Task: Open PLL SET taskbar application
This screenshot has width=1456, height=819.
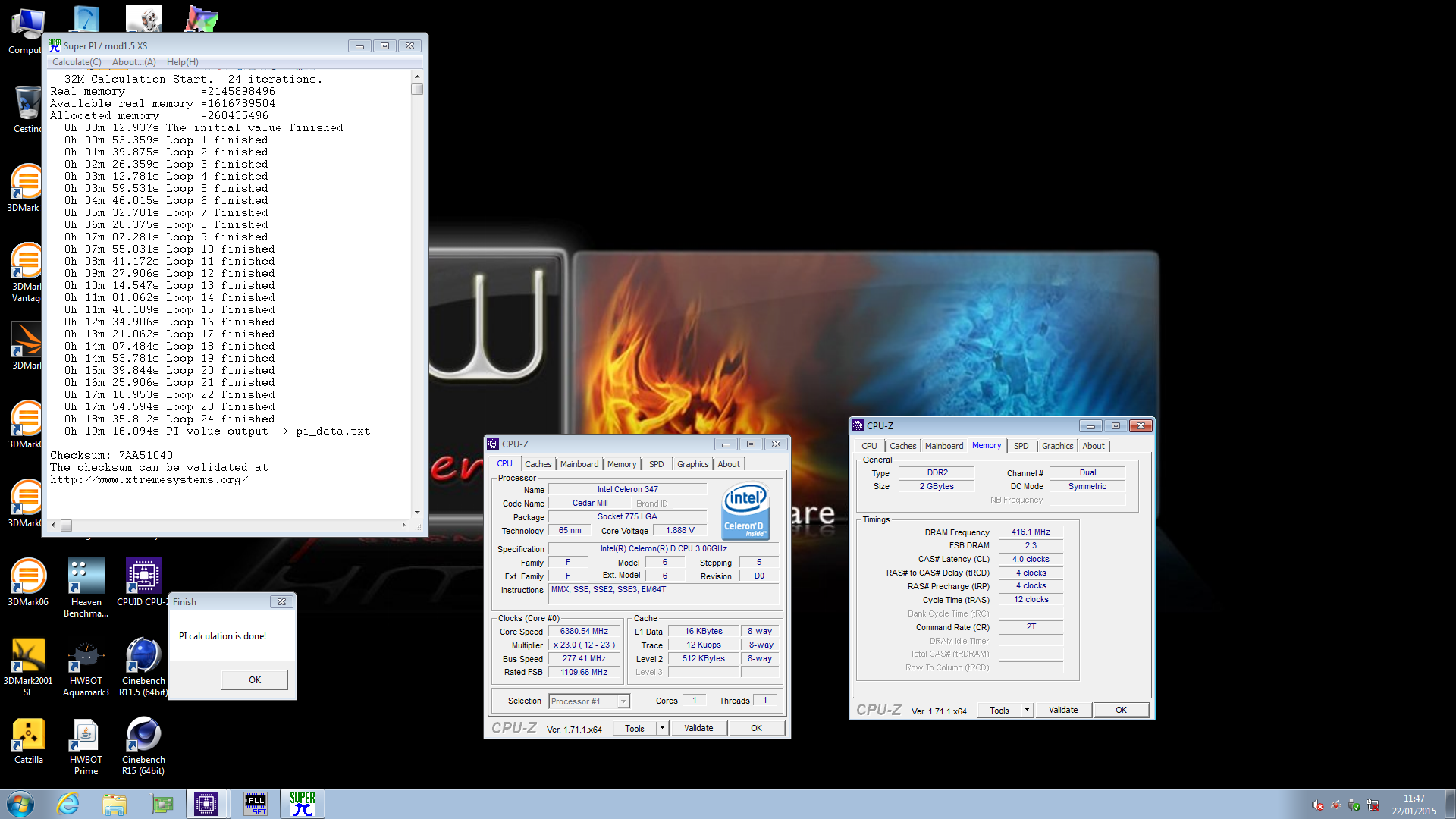Action: tap(256, 804)
